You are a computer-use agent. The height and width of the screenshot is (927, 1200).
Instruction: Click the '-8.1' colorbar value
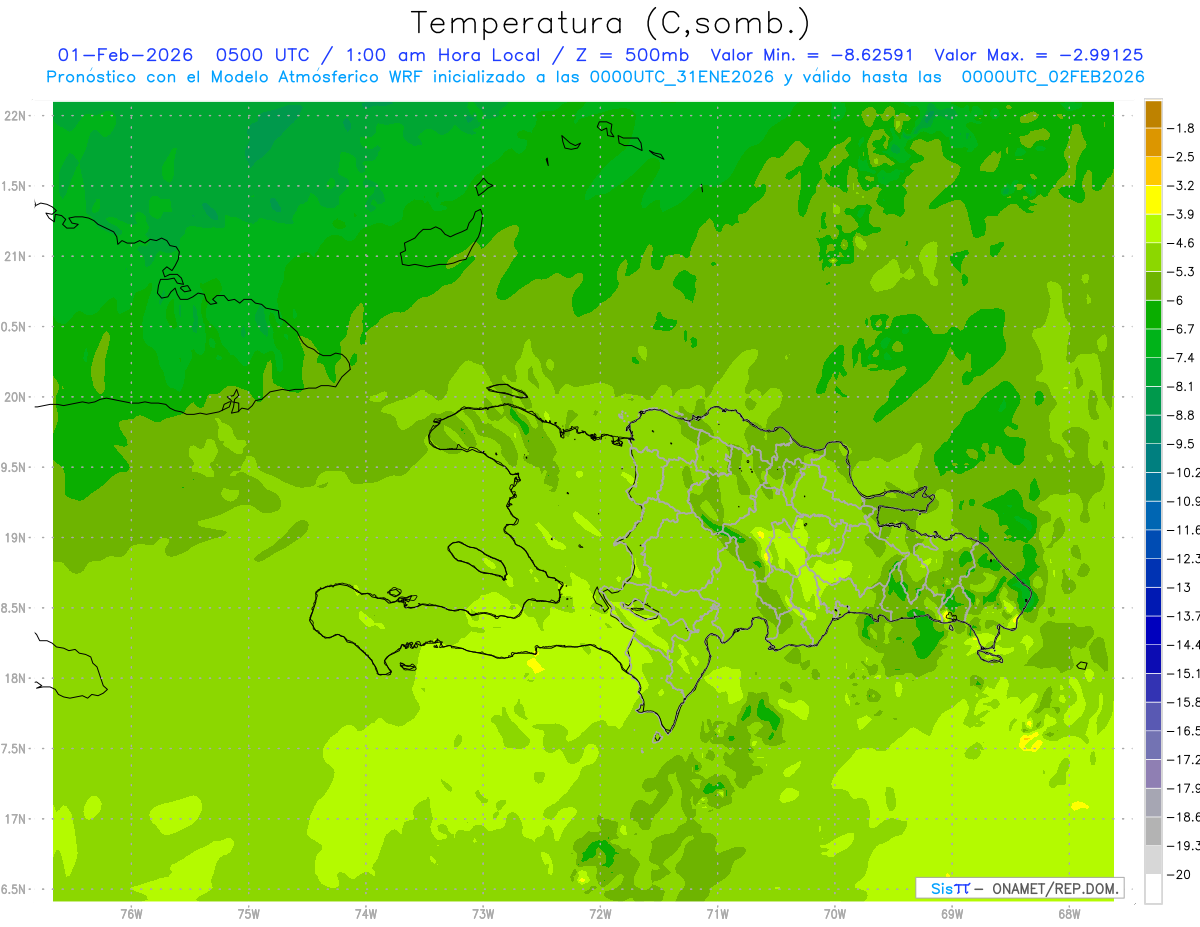1181,386
